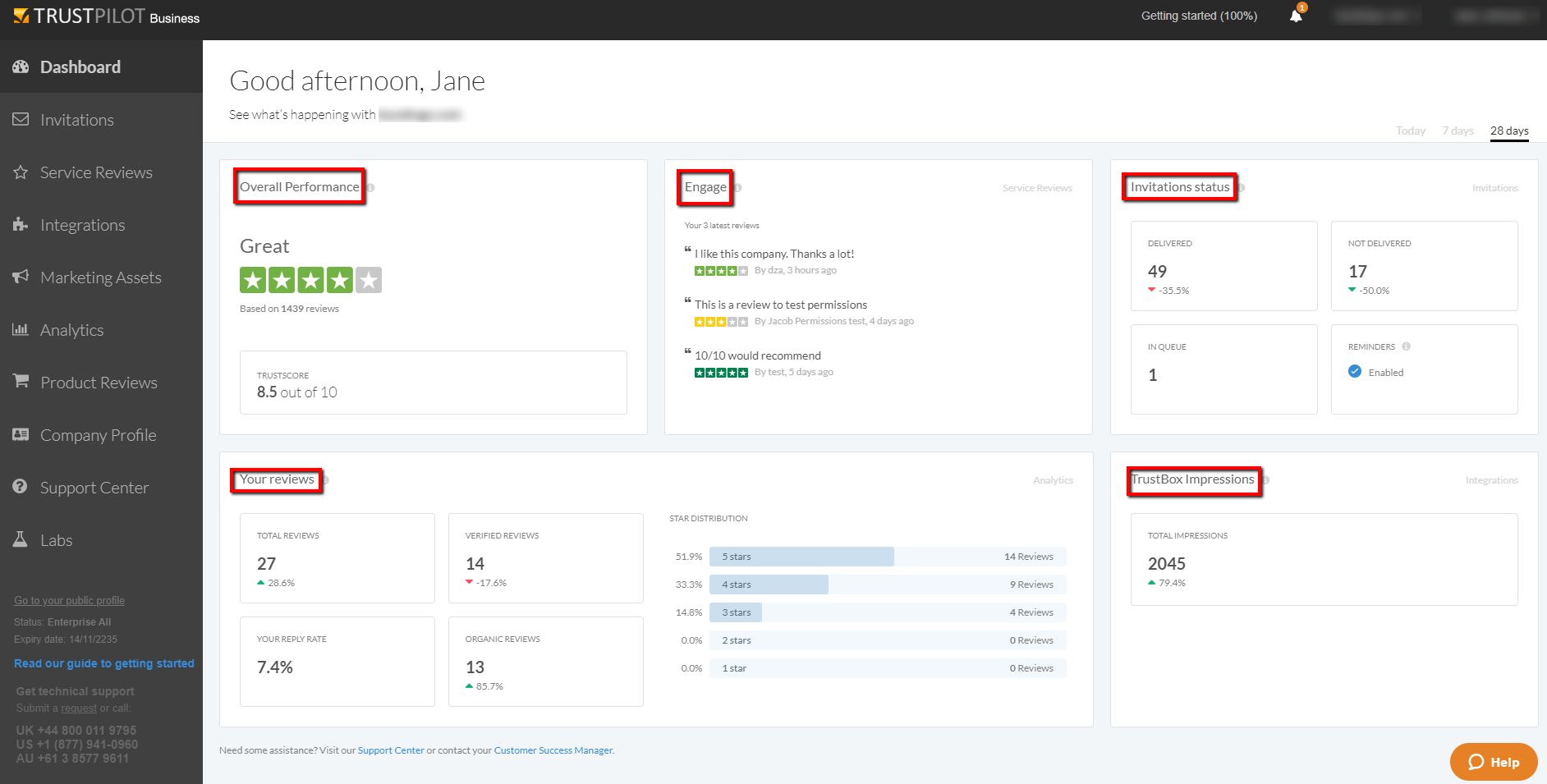Viewport: 1547px width, 784px height.
Task: Open Integrations link in TrustBox card
Action: (x=1491, y=480)
